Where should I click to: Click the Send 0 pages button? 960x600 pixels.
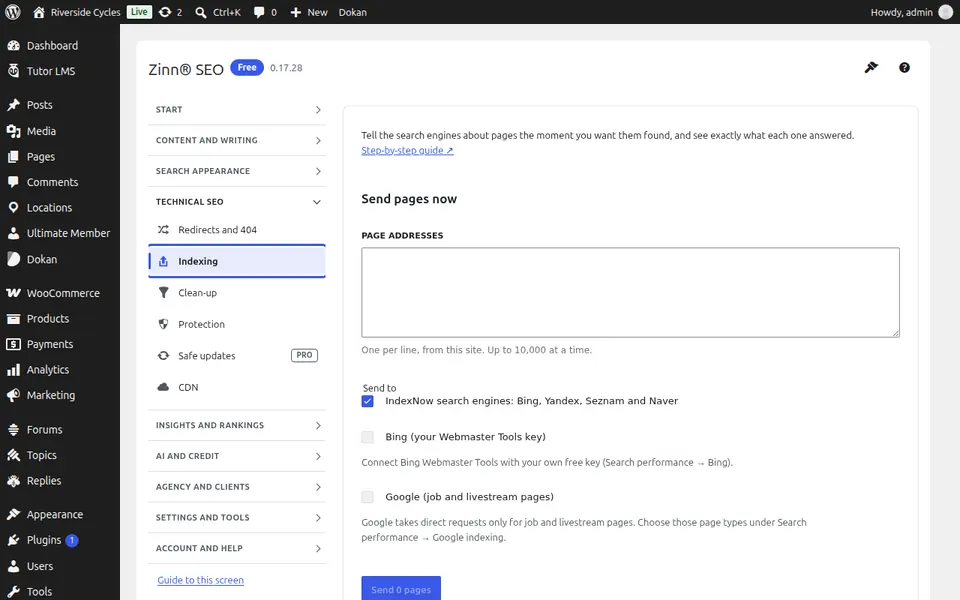401,588
